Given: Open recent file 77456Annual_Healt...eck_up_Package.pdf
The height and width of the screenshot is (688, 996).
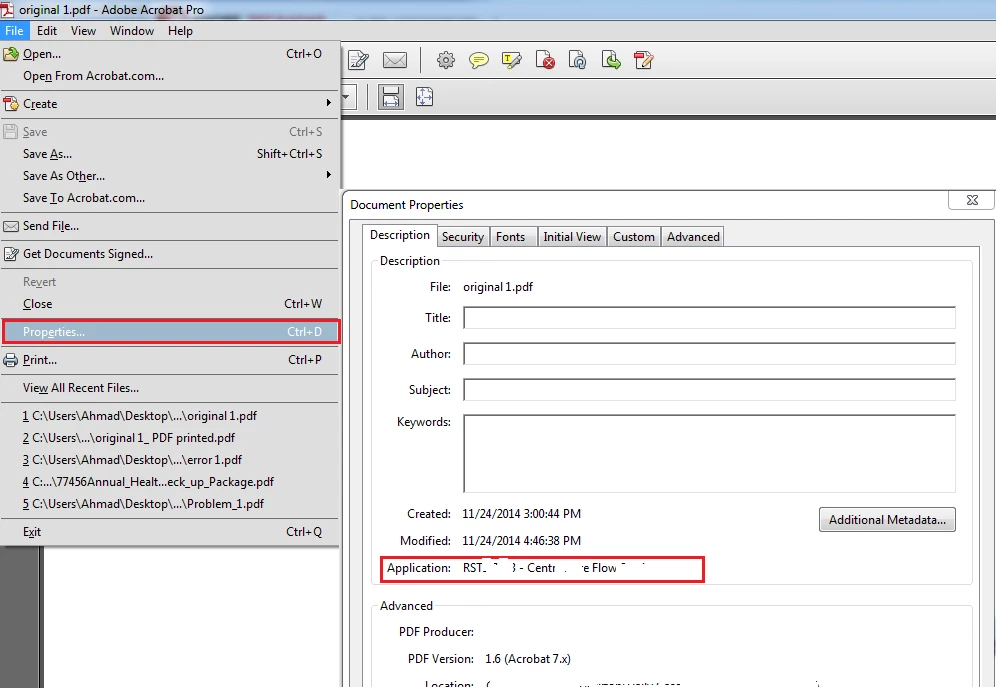Looking at the screenshot, I should tap(170, 482).
